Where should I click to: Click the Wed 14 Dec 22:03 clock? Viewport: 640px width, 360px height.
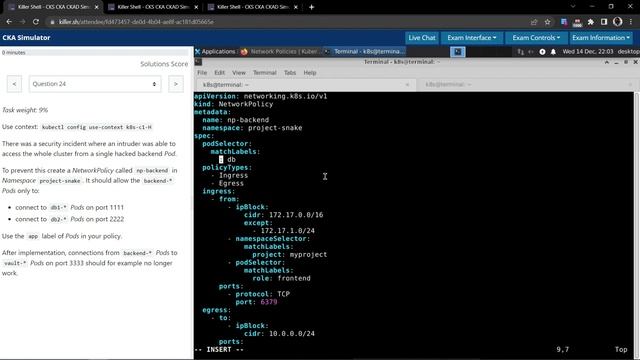pos(588,51)
